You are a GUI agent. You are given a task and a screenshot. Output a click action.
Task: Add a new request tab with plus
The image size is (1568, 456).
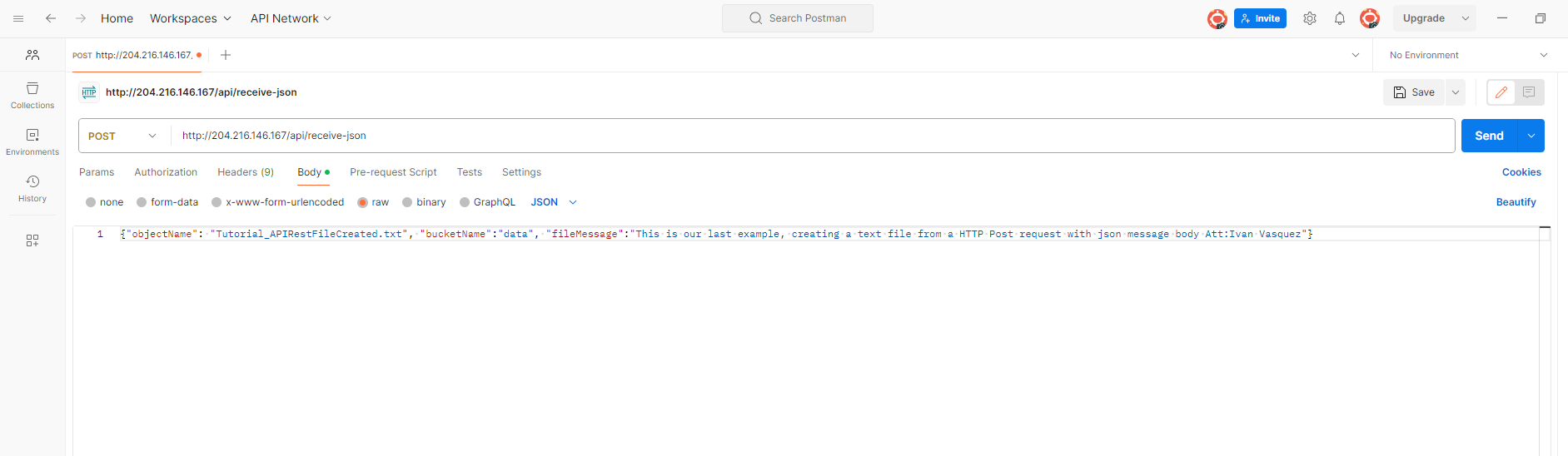(225, 55)
